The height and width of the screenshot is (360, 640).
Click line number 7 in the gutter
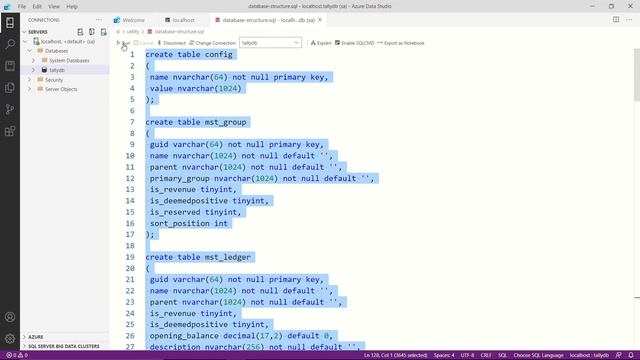click(132, 122)
